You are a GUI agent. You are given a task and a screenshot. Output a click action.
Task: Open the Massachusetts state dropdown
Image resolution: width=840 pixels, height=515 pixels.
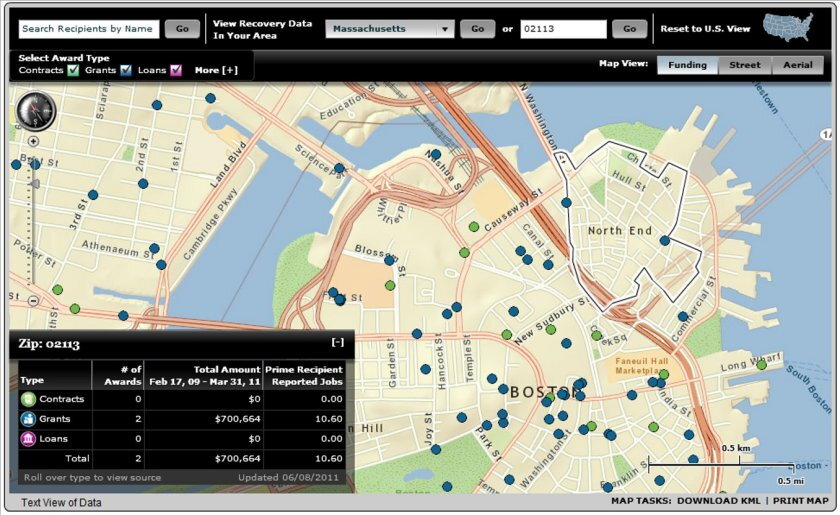[390, 29]
